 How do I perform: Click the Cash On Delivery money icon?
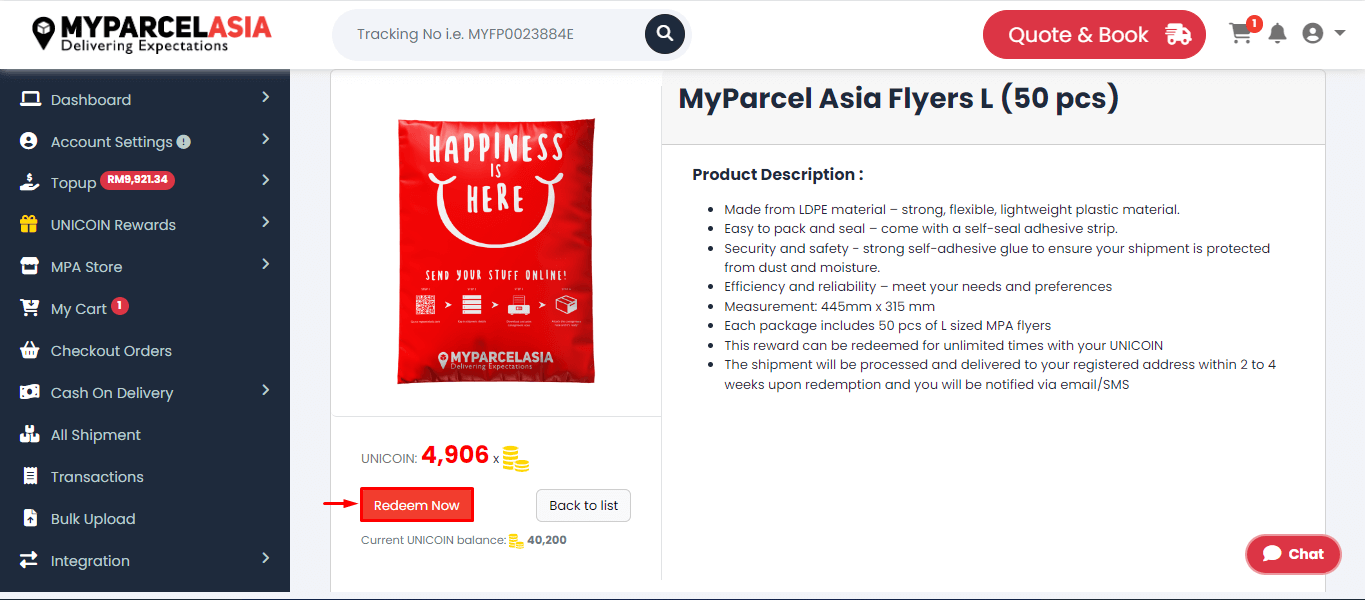(x=30, y=392)
